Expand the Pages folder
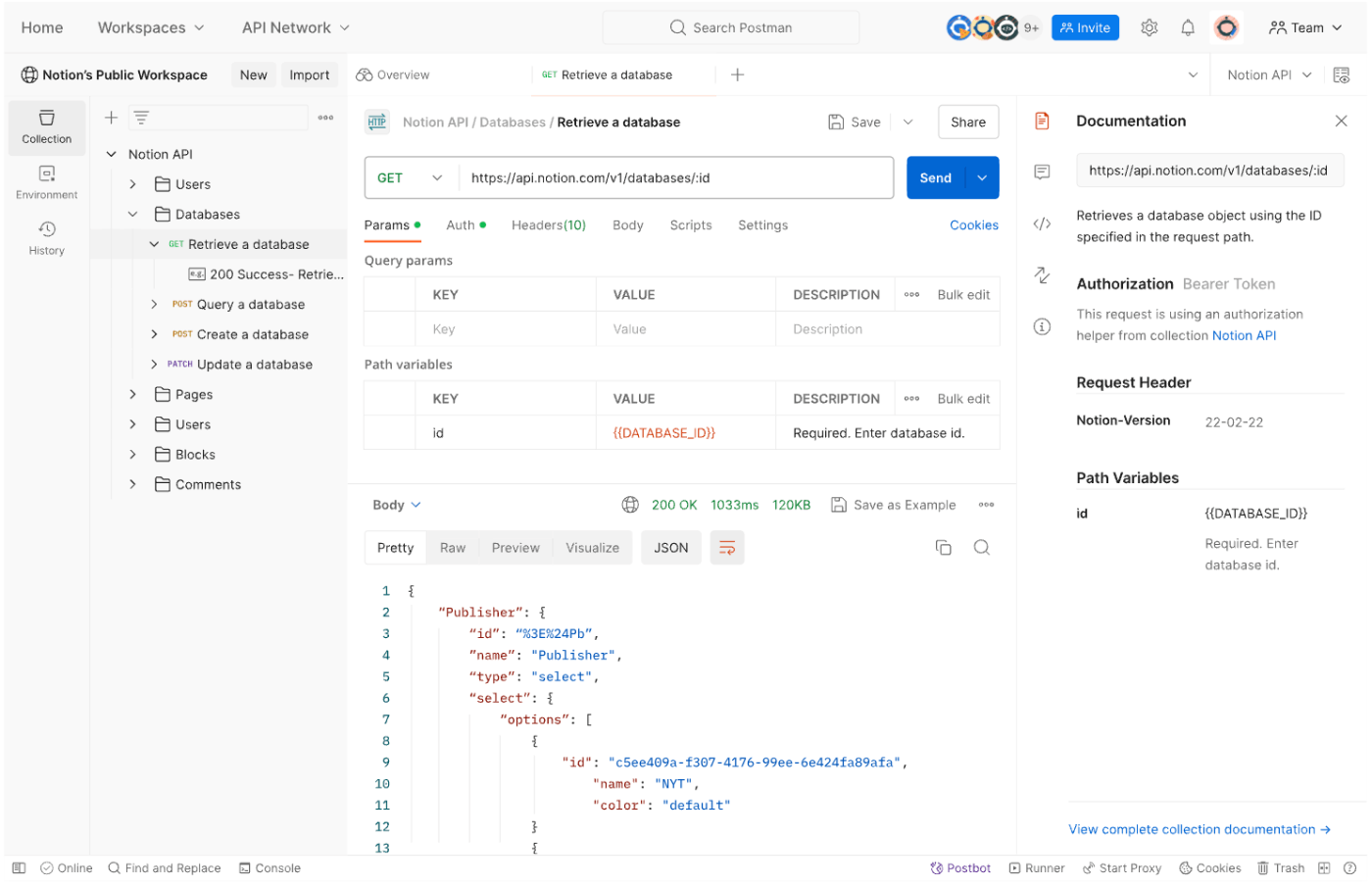 (x=132, y=394)
